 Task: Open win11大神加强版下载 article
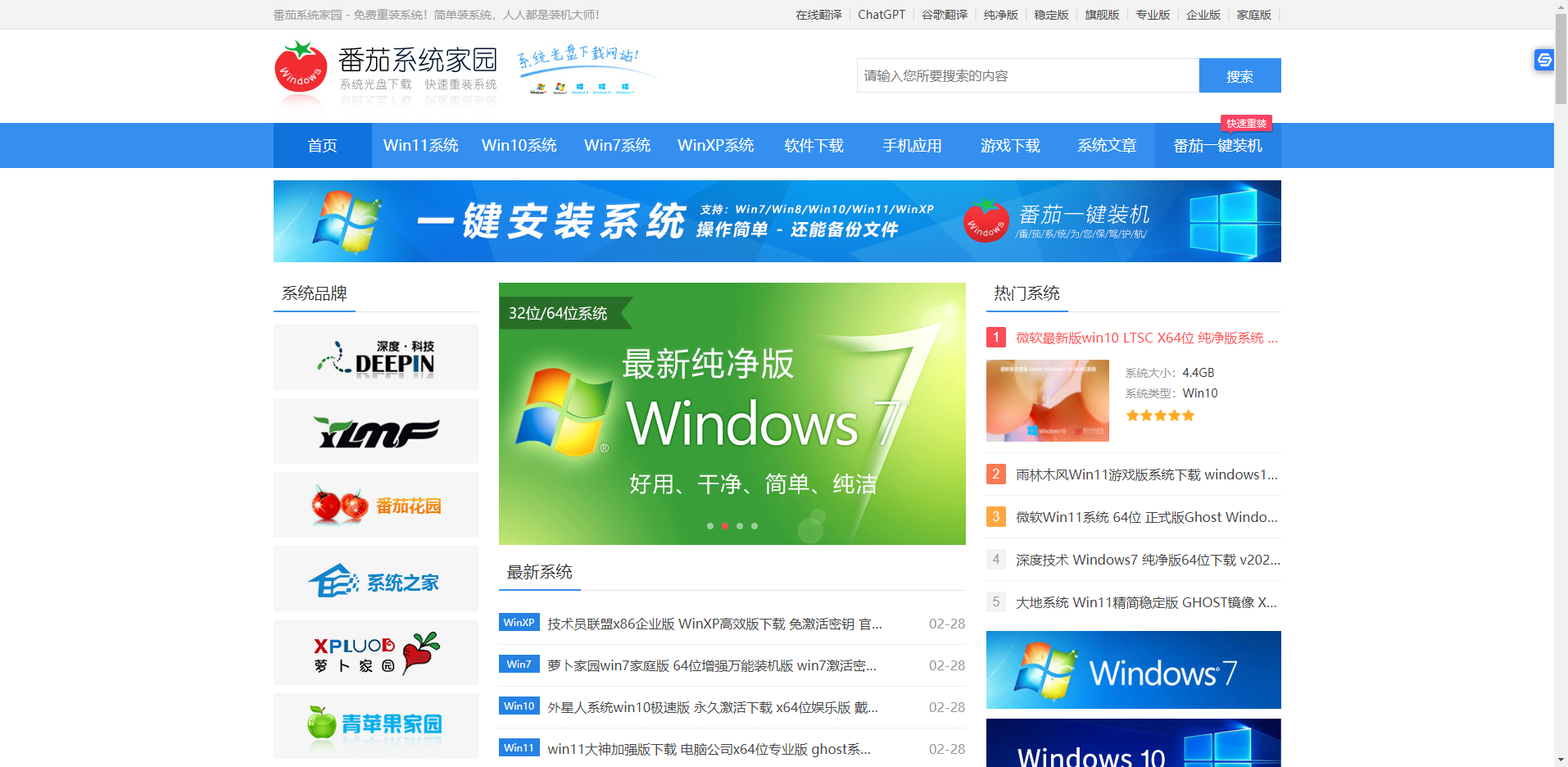[x=709, y=749]
